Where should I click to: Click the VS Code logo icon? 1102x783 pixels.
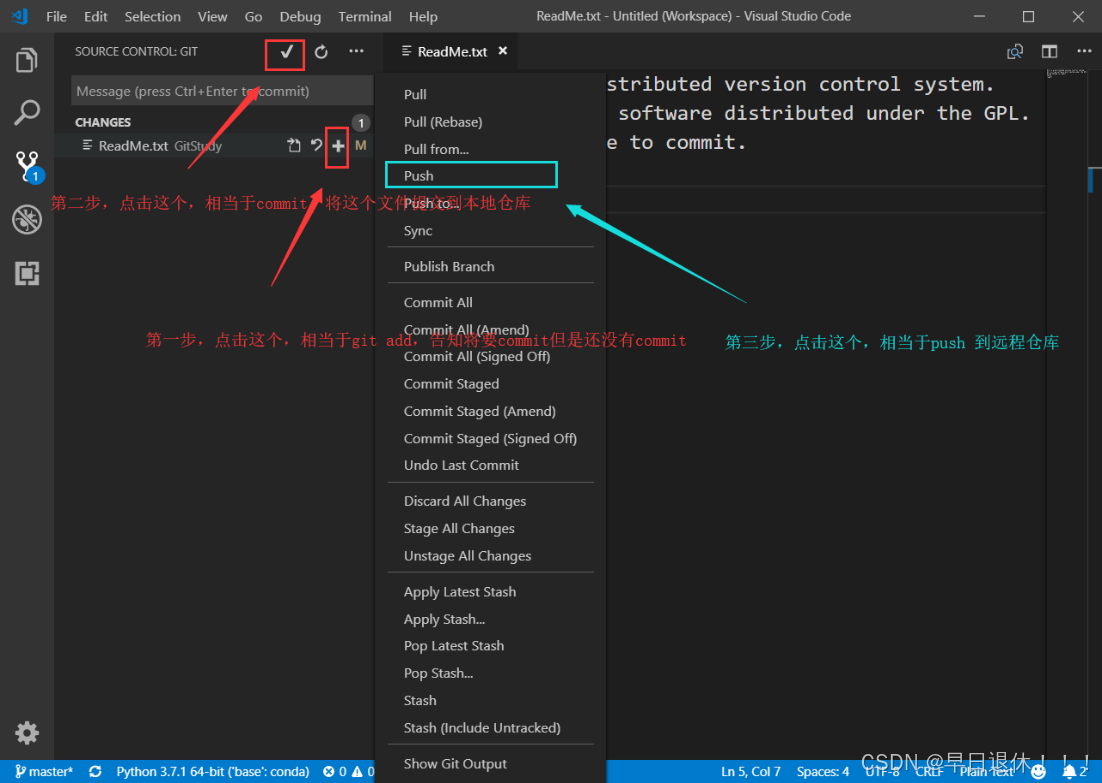click(20, 16)
